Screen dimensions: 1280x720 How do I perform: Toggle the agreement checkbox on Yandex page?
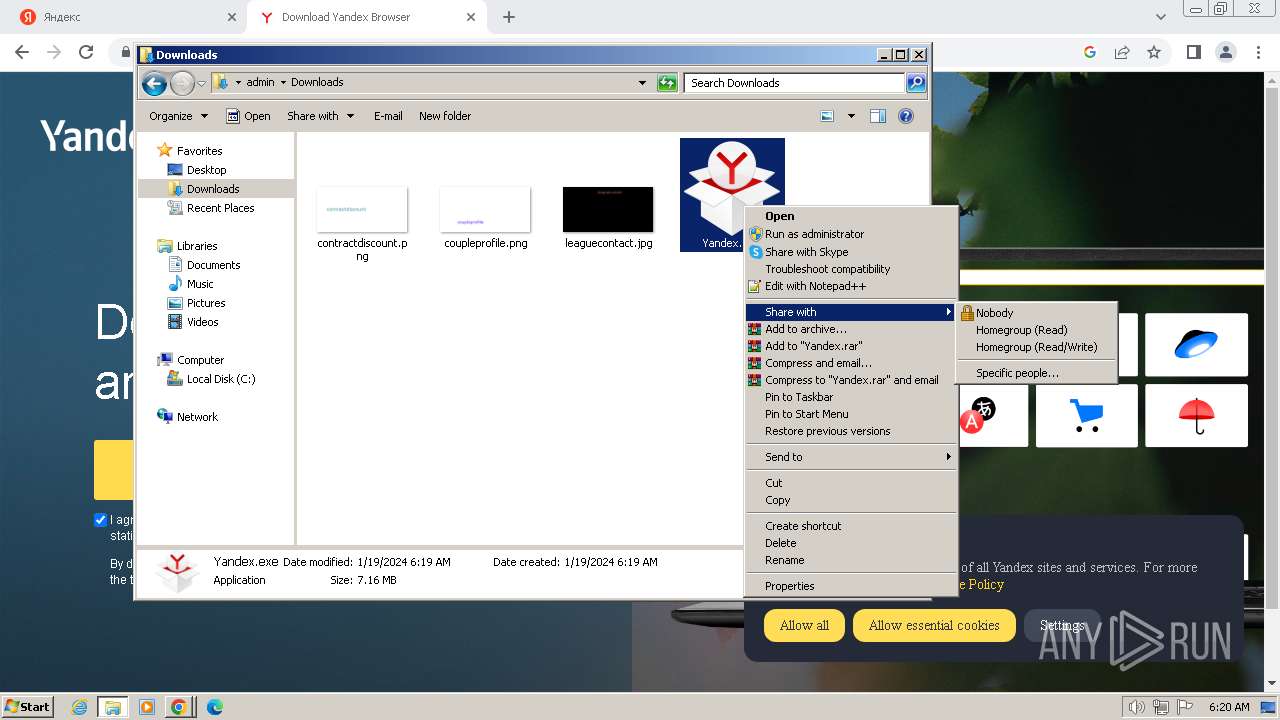click(100, 519)
